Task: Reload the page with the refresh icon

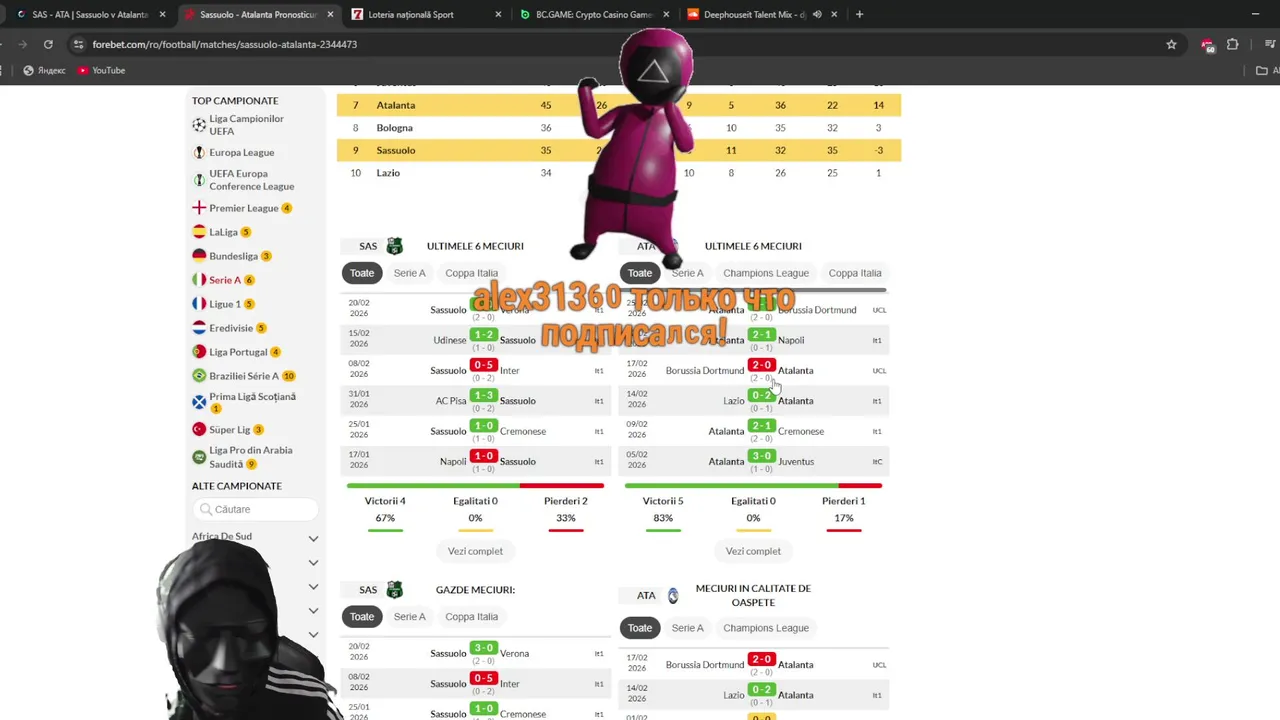Action: [x=48, y=44]
